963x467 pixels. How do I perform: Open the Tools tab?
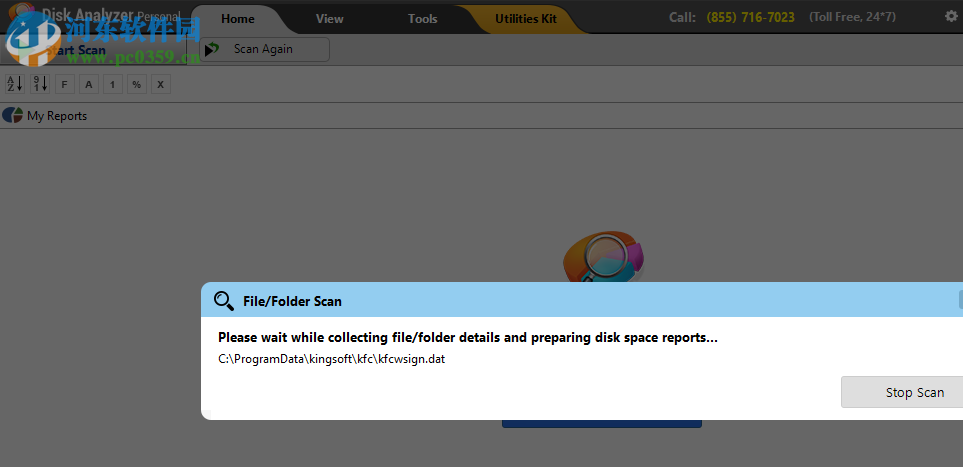[423, 19]
